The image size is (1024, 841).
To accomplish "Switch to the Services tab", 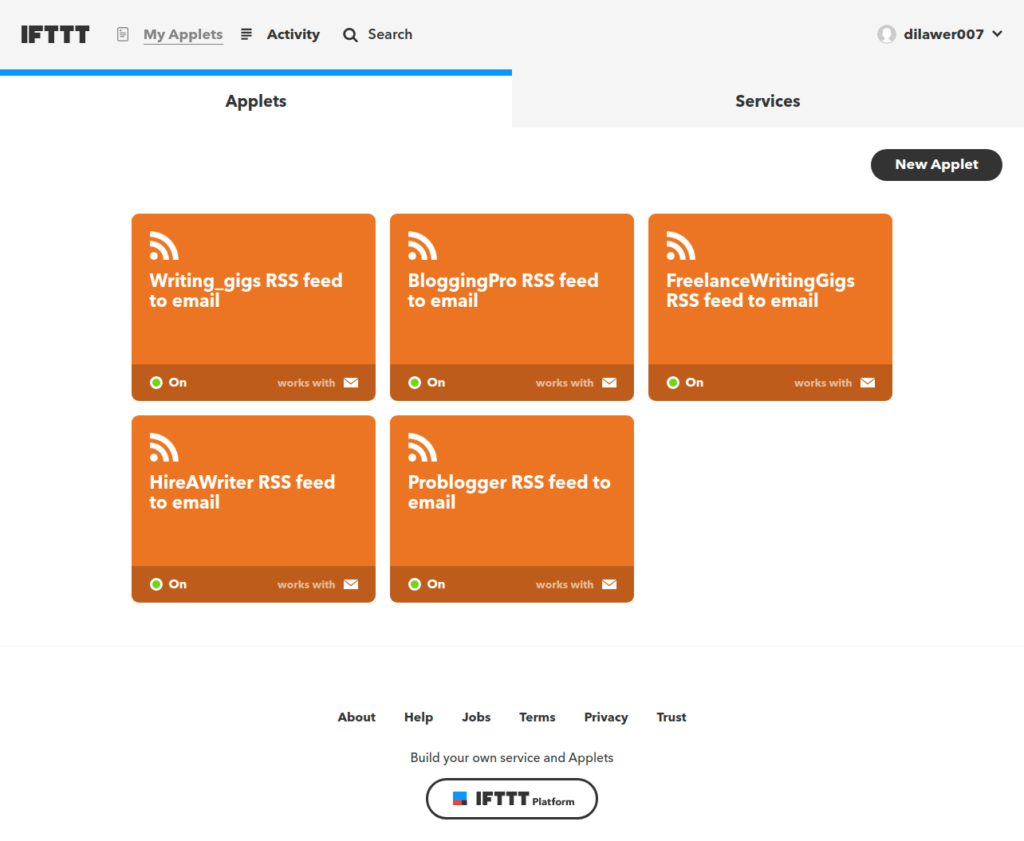I will click(x=767, y=101).
